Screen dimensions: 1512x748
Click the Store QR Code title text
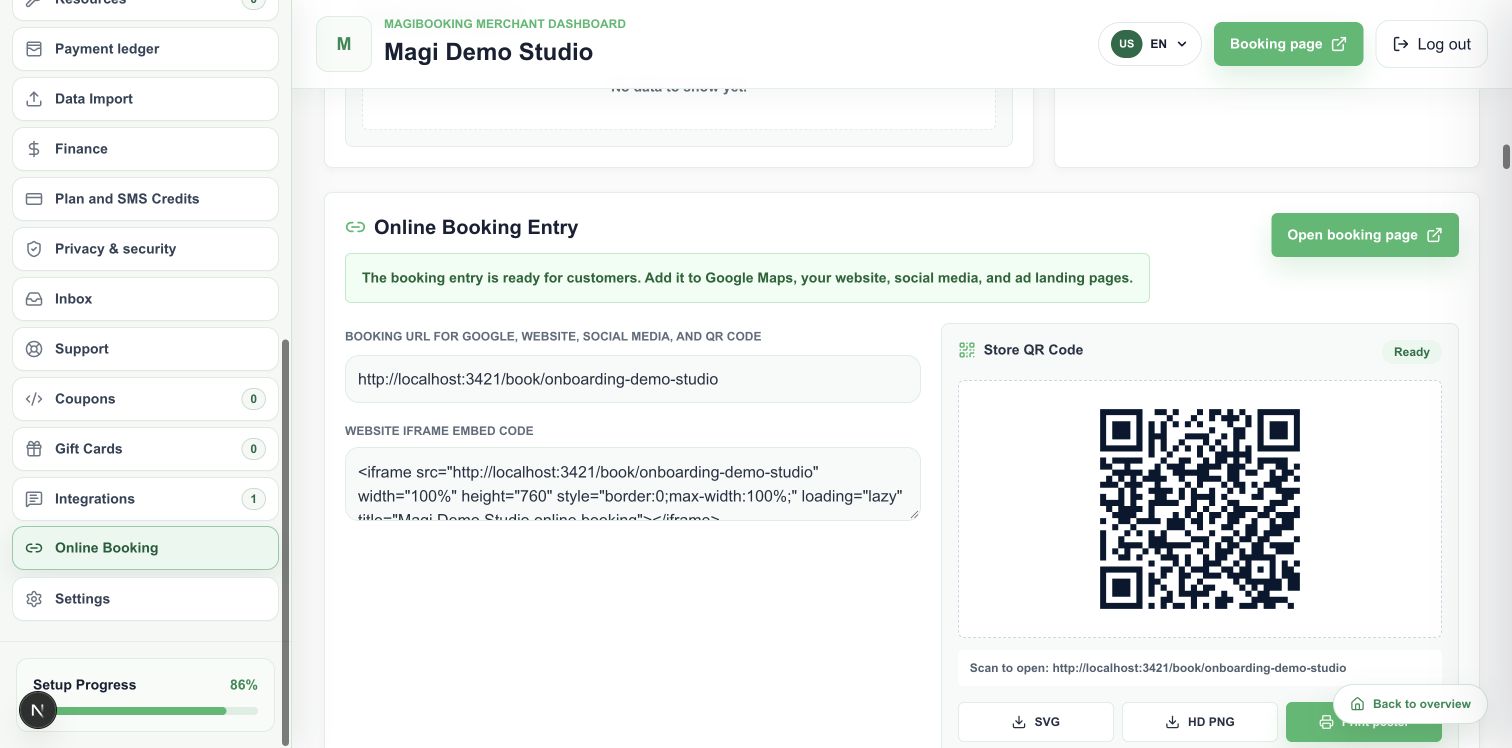(1033, 350)
